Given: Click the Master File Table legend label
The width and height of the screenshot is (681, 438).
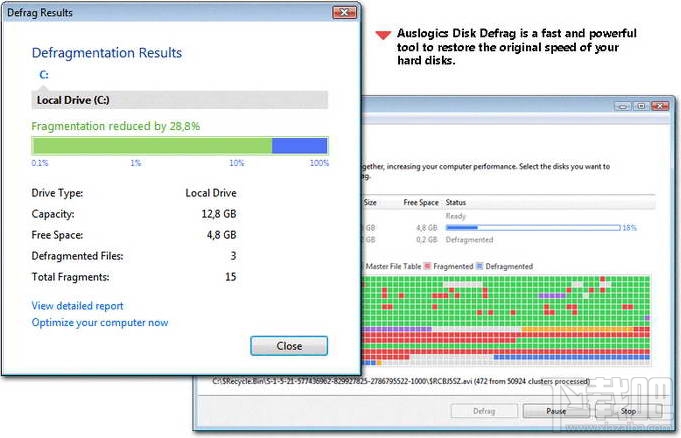Looking at the screenshot, I should click(393, 266).
